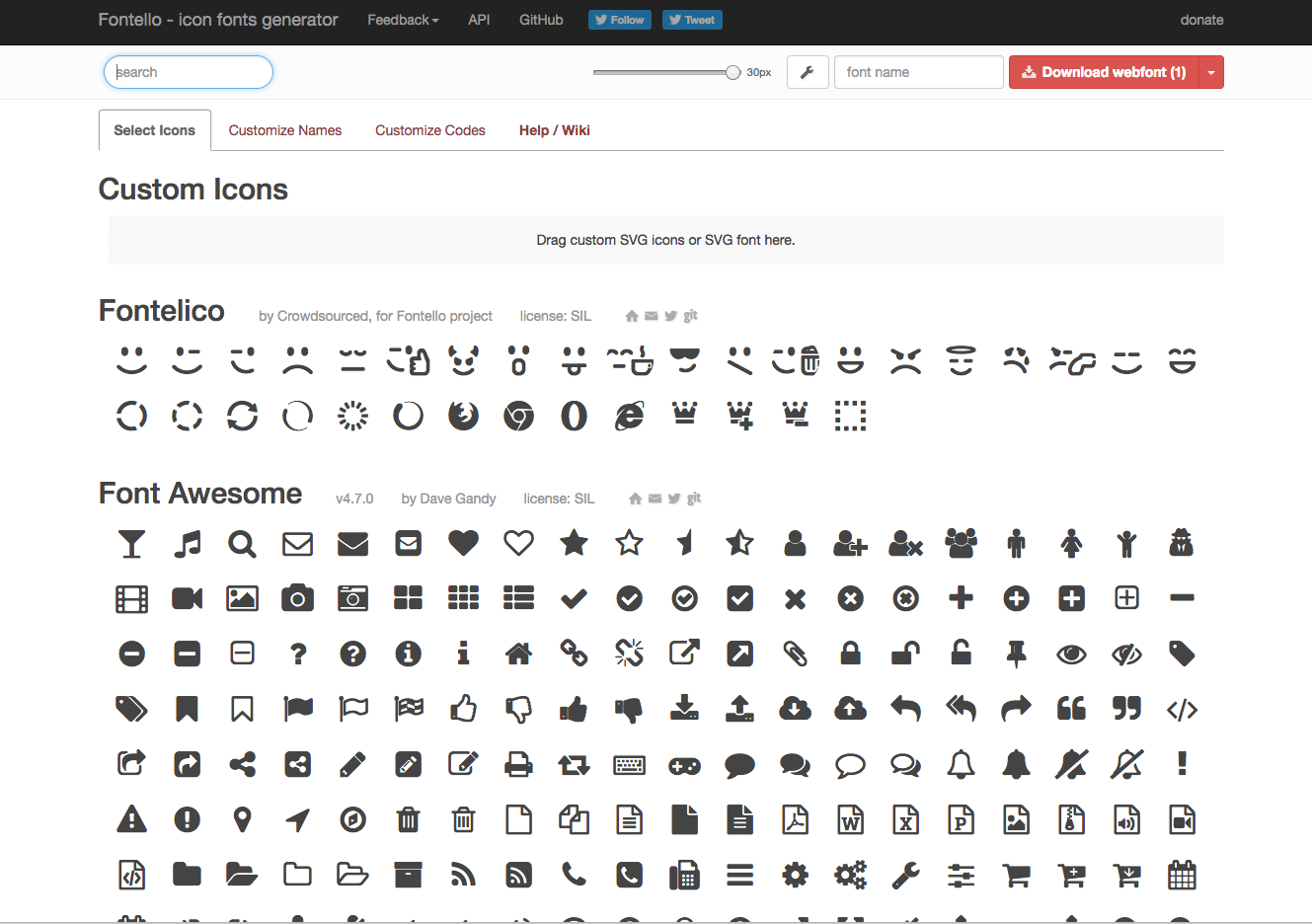Select the magnifier search icon
Screen dimensions: 1312x924
pyautogui.click(x=242, y=543)
